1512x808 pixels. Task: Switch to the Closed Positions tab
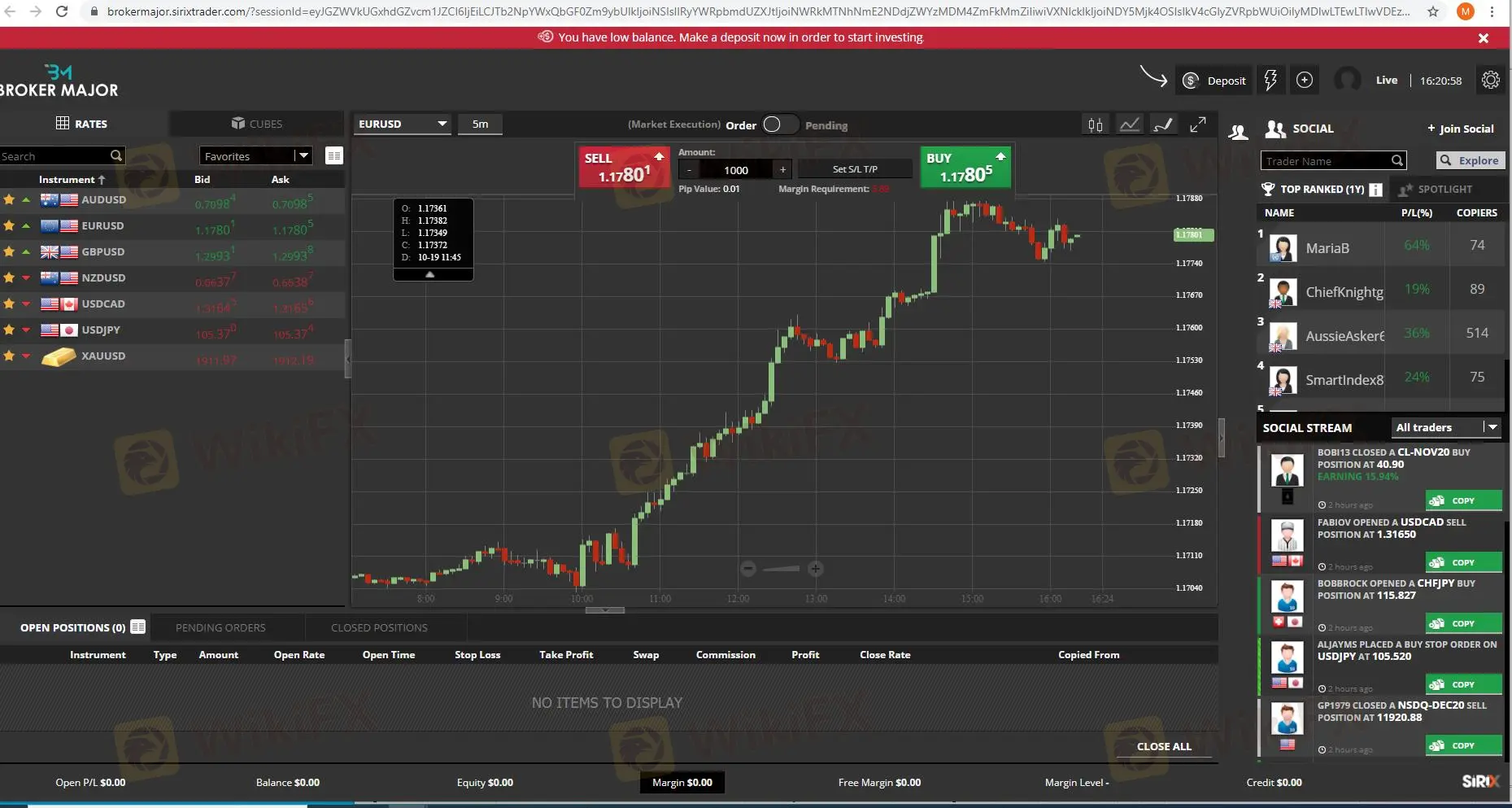pos(379,627)
